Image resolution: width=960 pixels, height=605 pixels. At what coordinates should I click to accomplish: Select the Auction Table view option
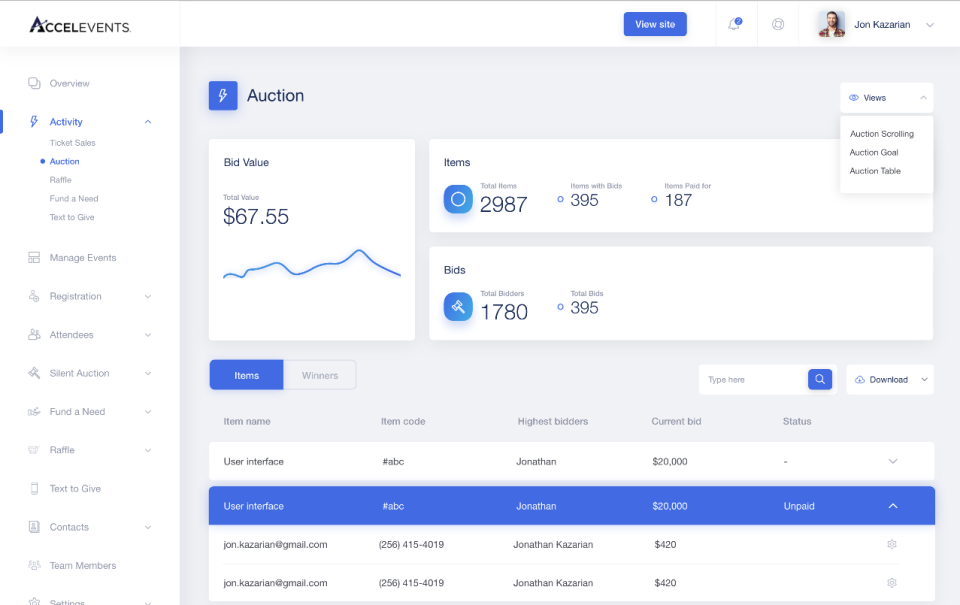(x=877, y=170)
